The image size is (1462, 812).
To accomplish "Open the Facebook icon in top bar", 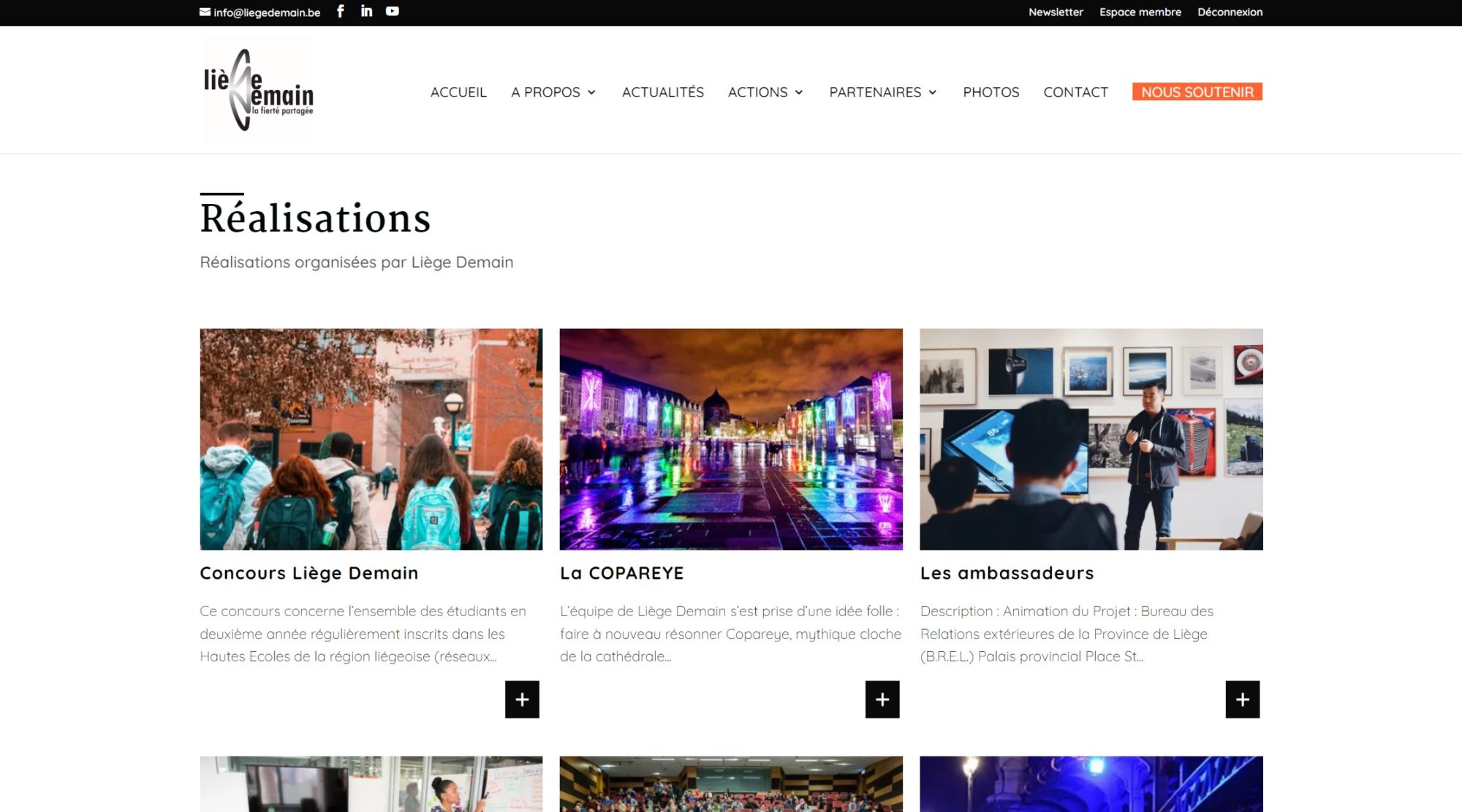I will [x=341, y=11].
